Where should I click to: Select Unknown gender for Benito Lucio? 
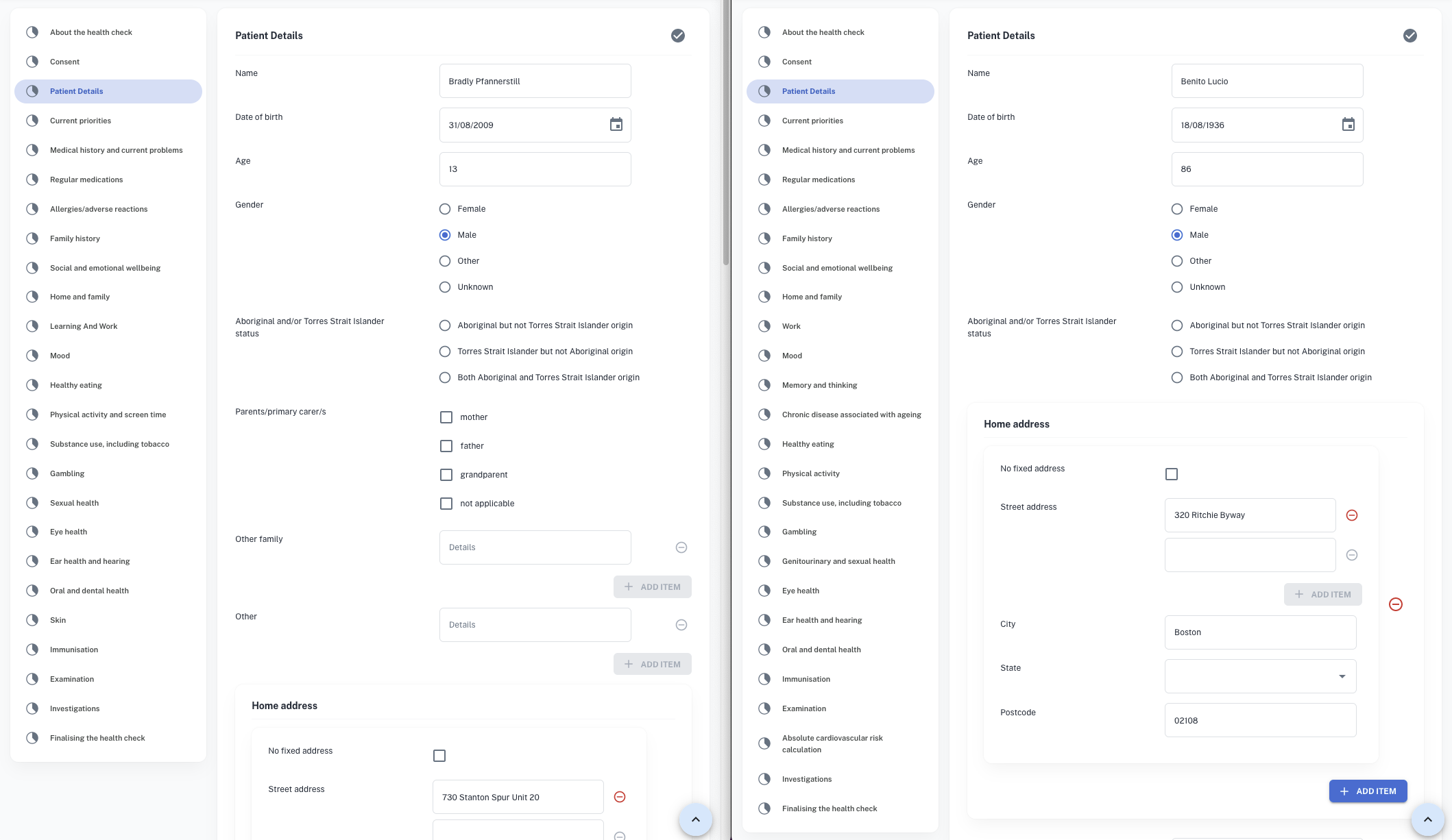1177,287
